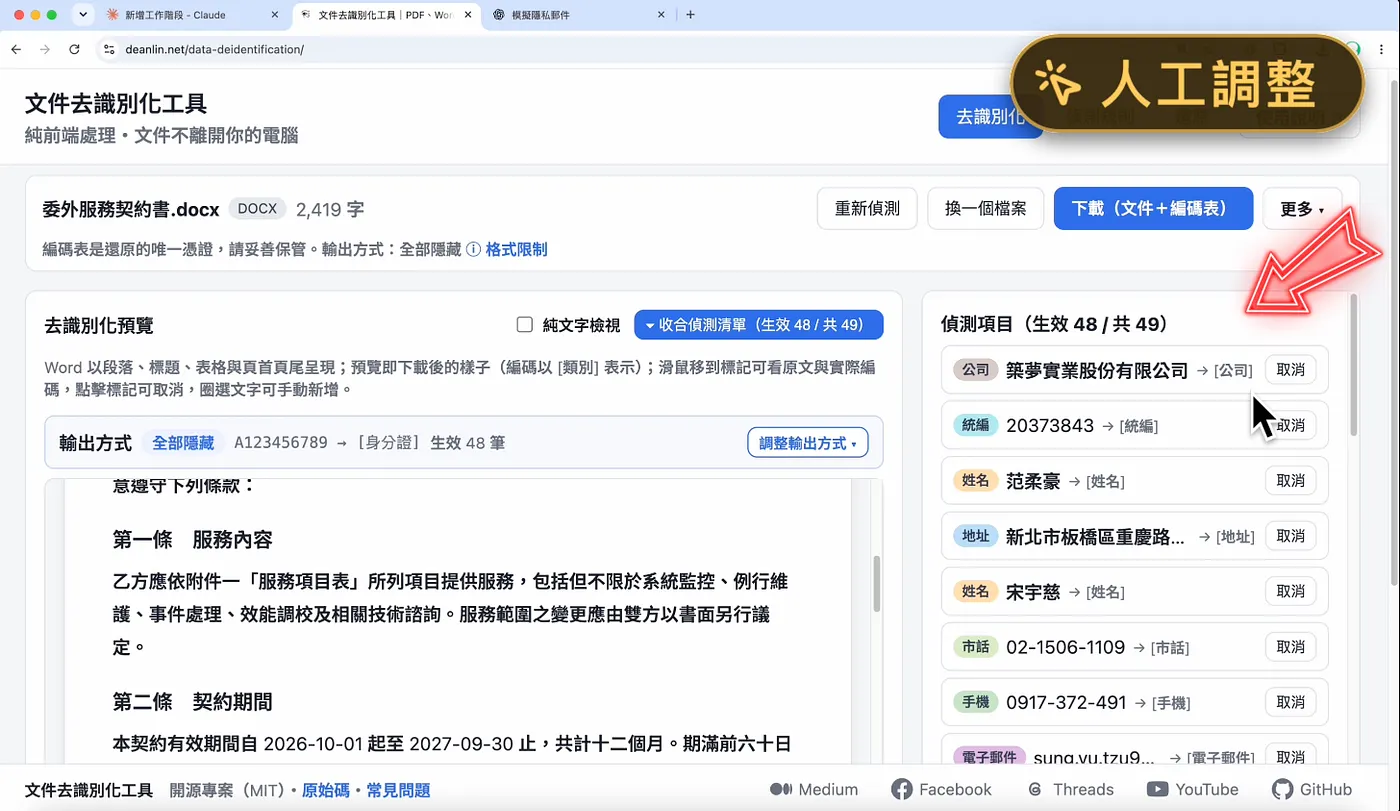
Task: Download file and code table with 下載 button
Action: pyautogui.click(x=1153, y=209)
